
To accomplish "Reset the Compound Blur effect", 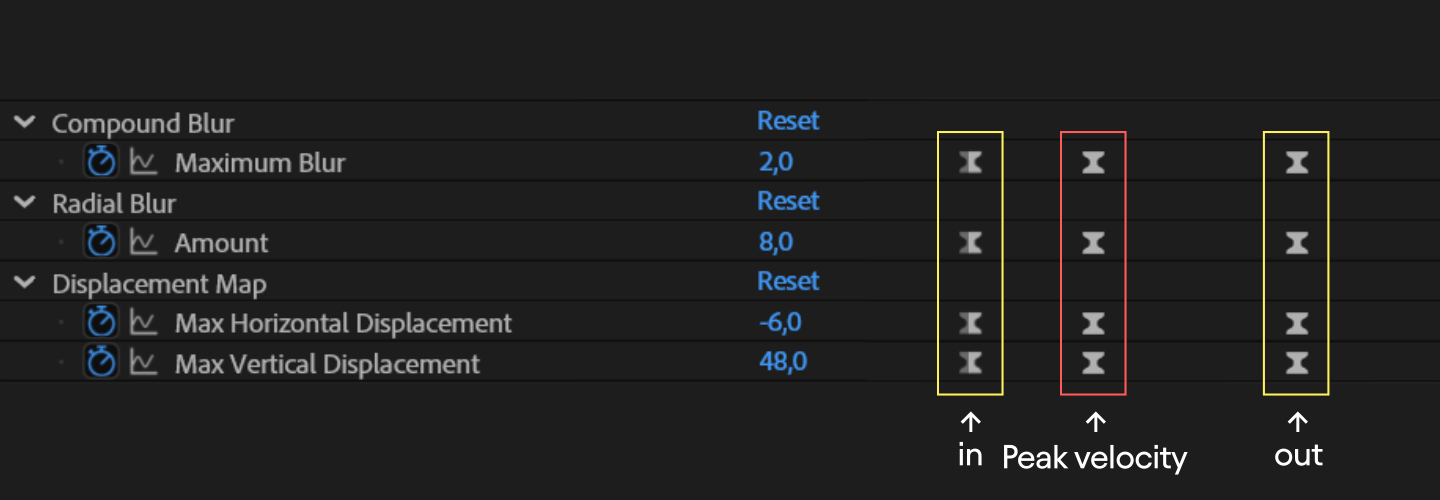I will [788, 121].
